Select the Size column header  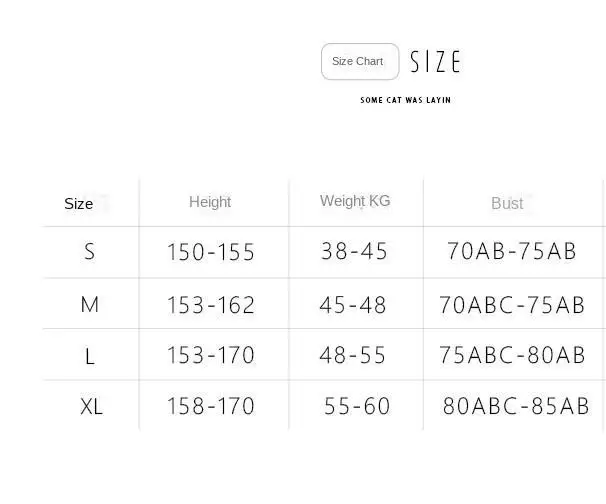(x=78, y=204)
